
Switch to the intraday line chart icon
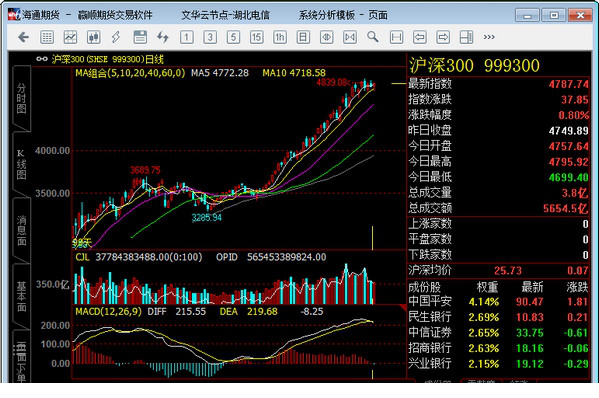(70, 37)
